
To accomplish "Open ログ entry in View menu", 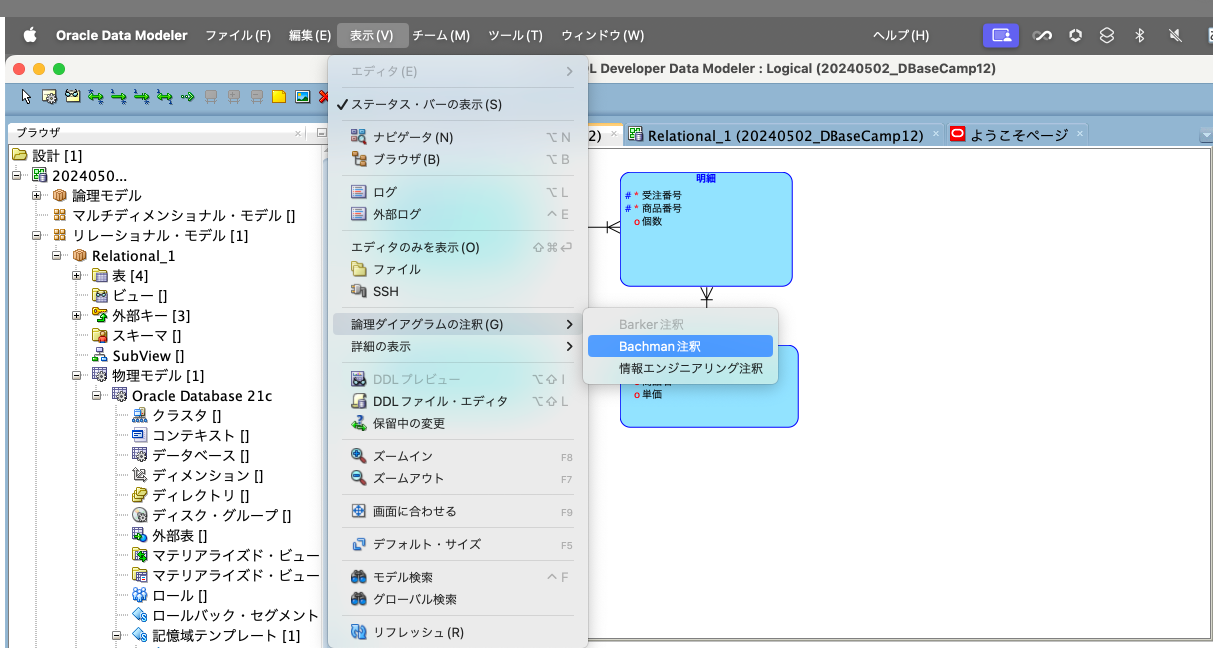I will coord(459,192).
